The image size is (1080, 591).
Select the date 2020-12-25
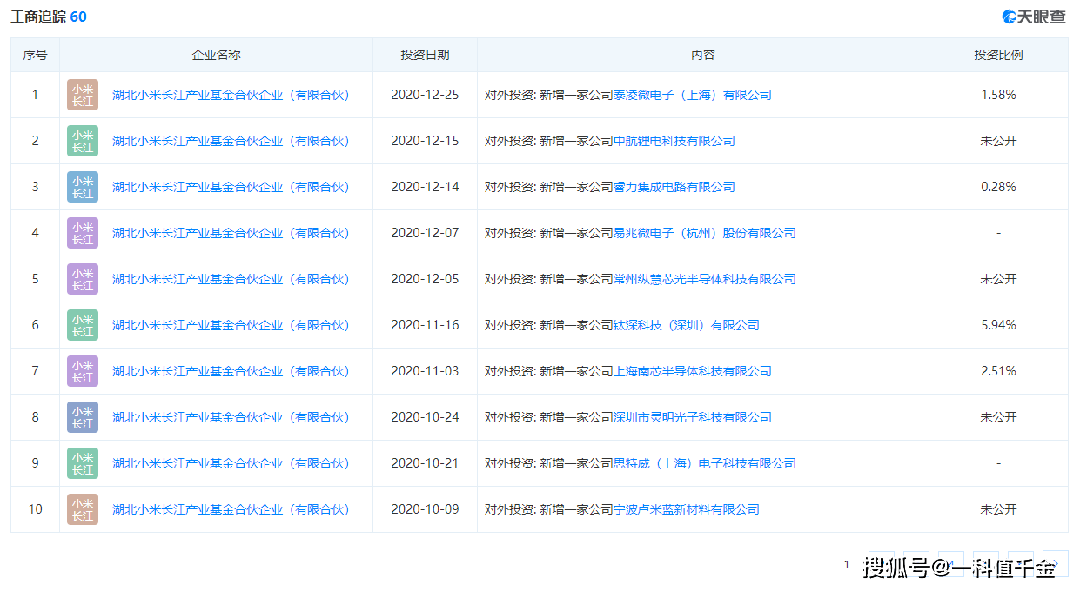tap(425, 94)
